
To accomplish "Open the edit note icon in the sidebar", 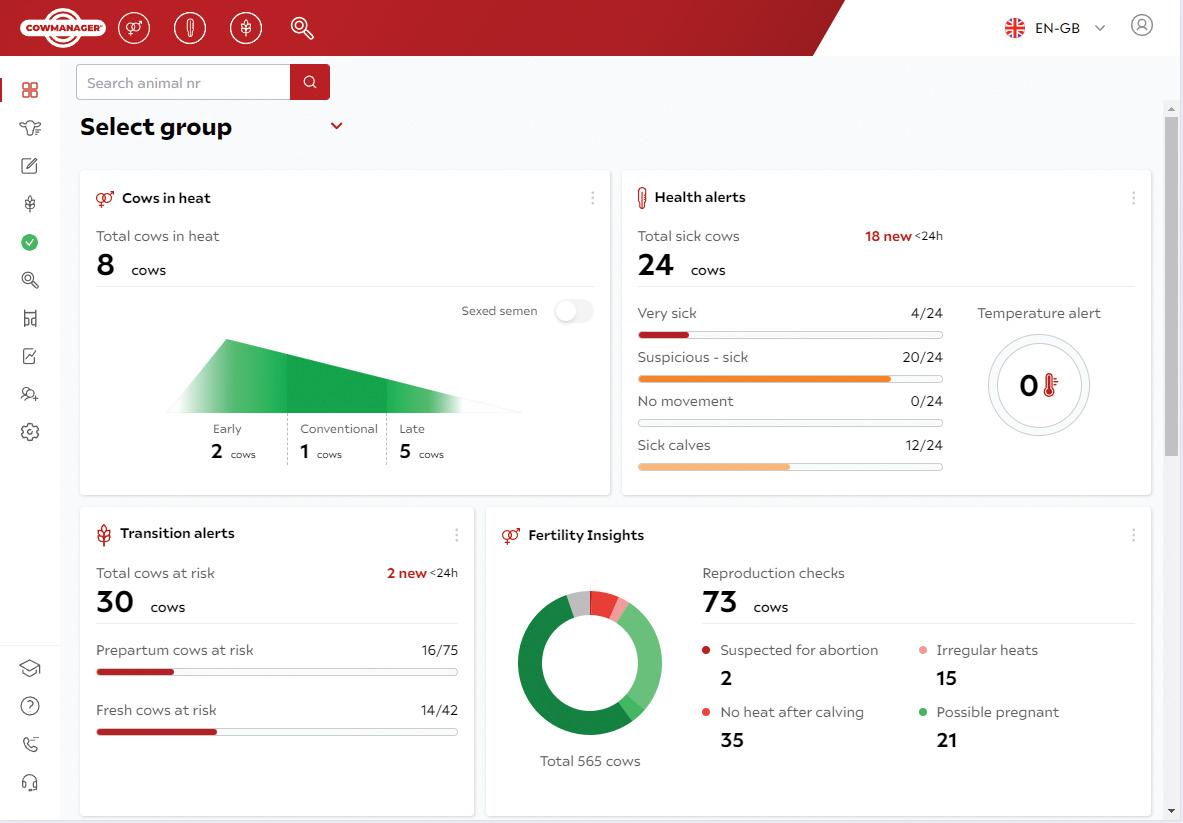I will tap(29, 166).
